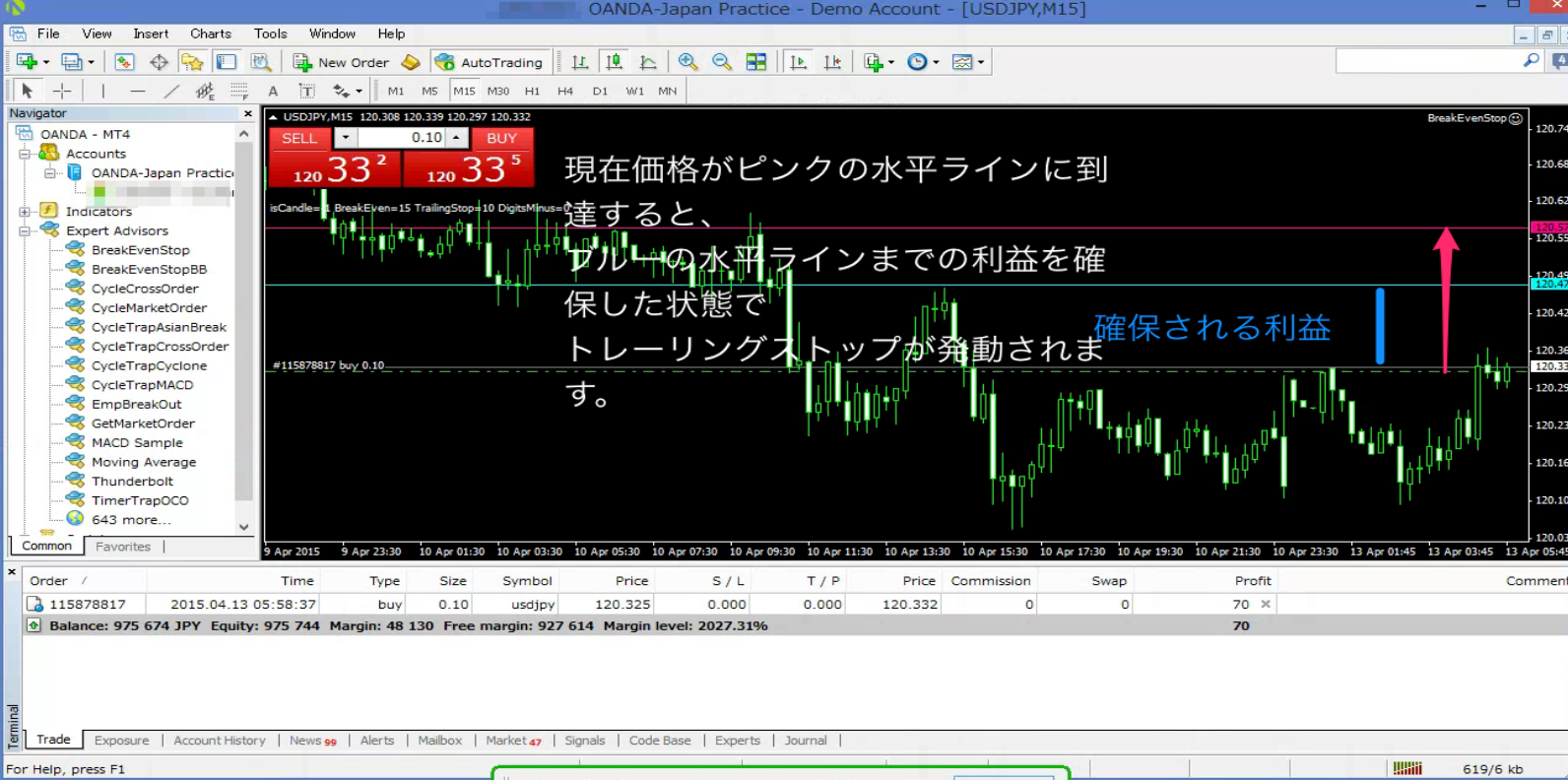Decrease lot volume with down arrow
The width and height of the screenshot is (1568, 780).
point(346,138)
